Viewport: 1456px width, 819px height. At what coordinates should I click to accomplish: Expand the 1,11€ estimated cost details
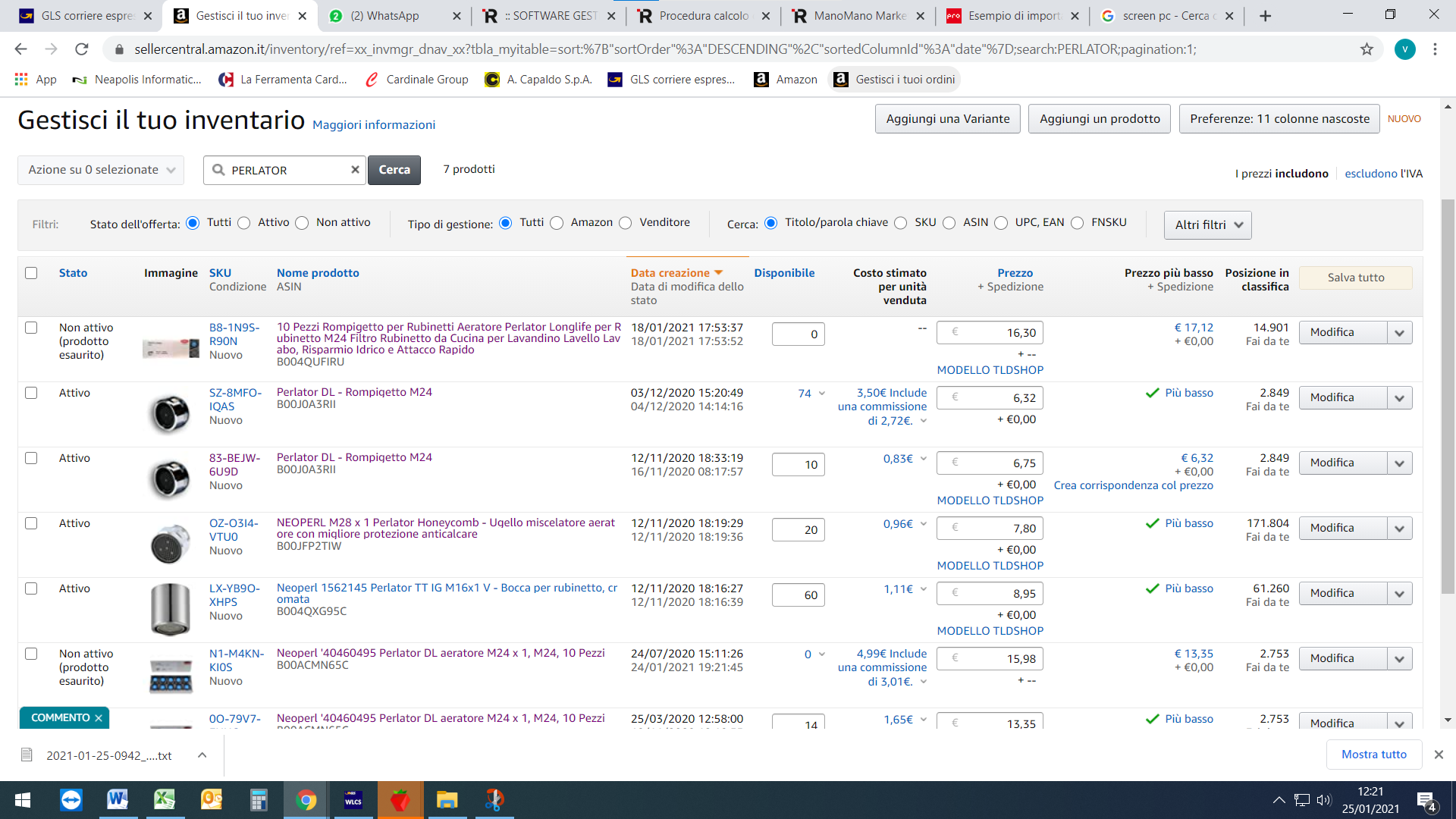pos(924,589)
